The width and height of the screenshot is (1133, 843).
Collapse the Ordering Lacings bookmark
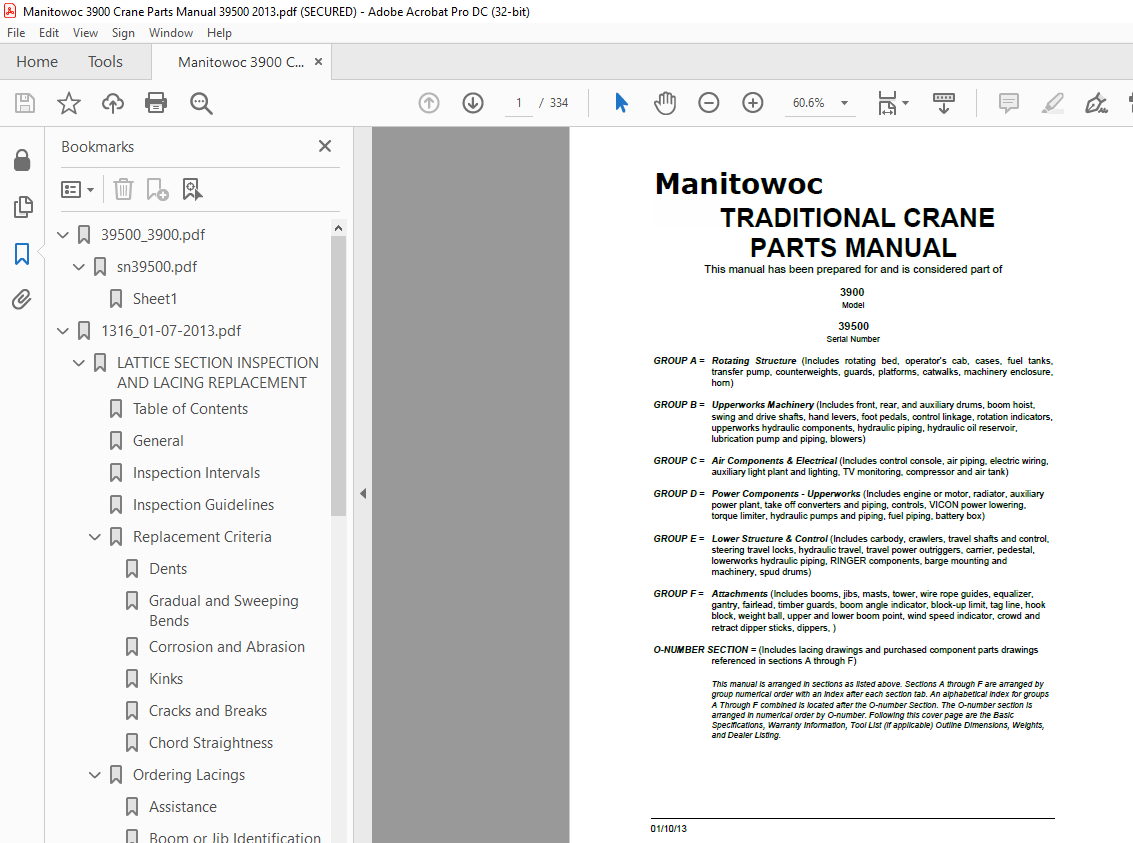[x=95, y=774]
